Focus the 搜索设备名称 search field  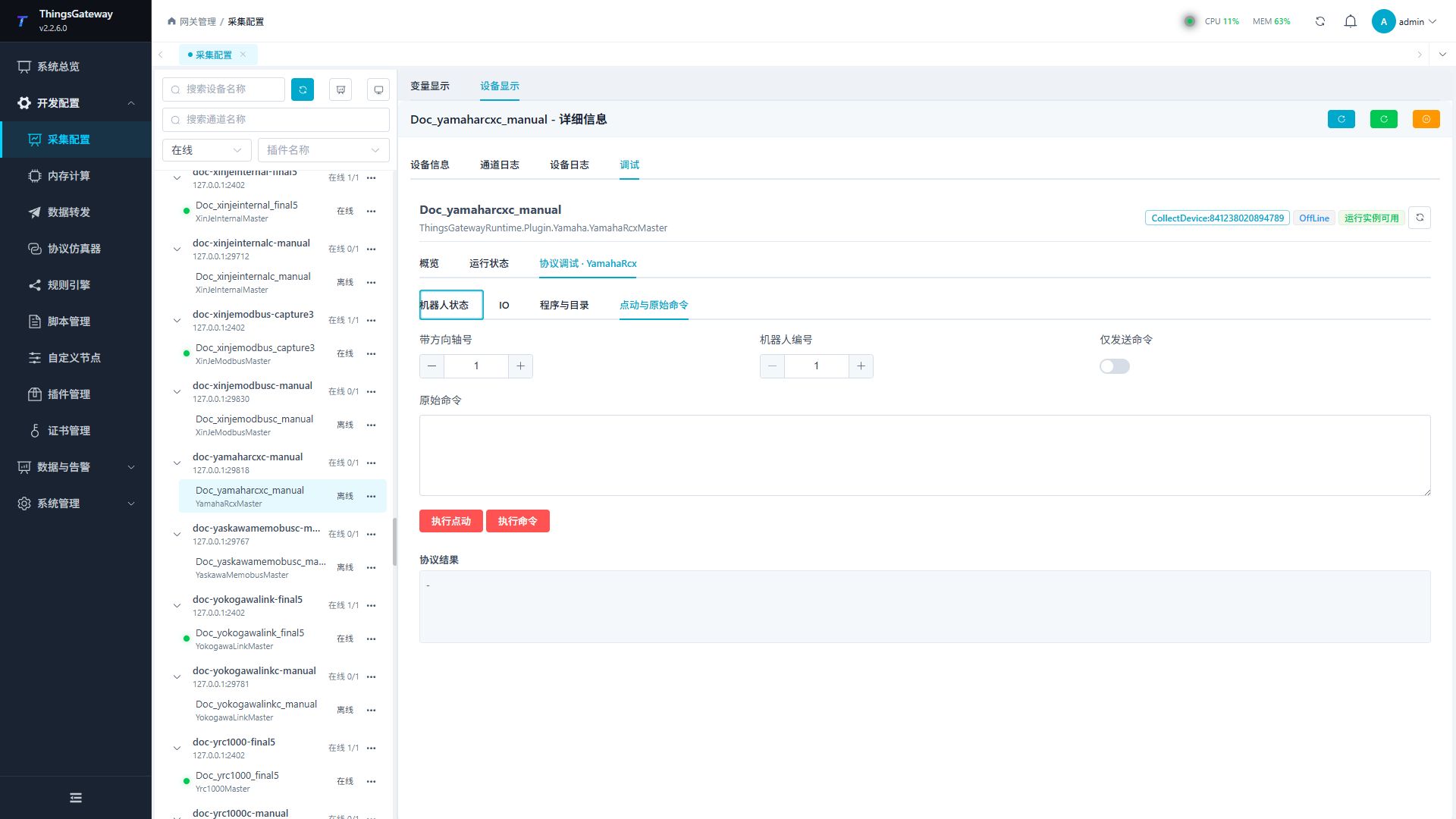pyautogui.click(x=224, y=89)
